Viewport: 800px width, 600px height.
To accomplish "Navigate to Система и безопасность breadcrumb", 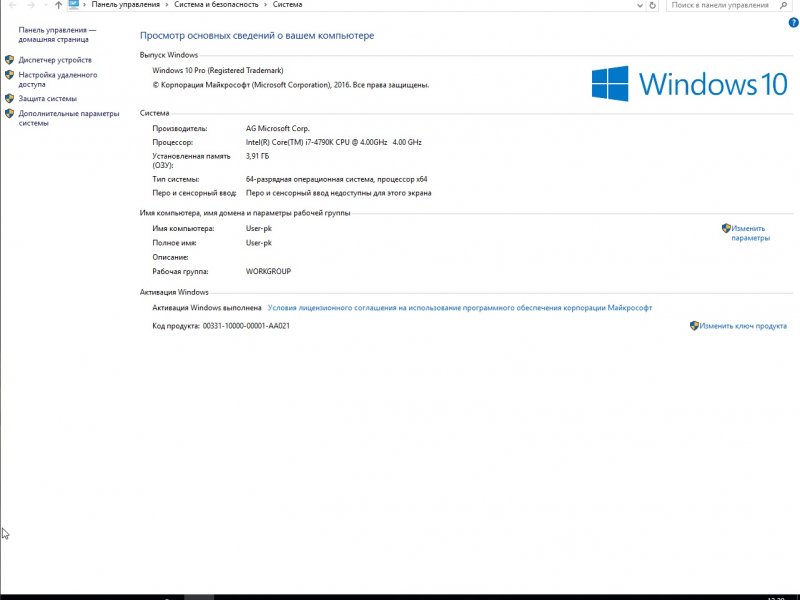I will tap(216, 5).
